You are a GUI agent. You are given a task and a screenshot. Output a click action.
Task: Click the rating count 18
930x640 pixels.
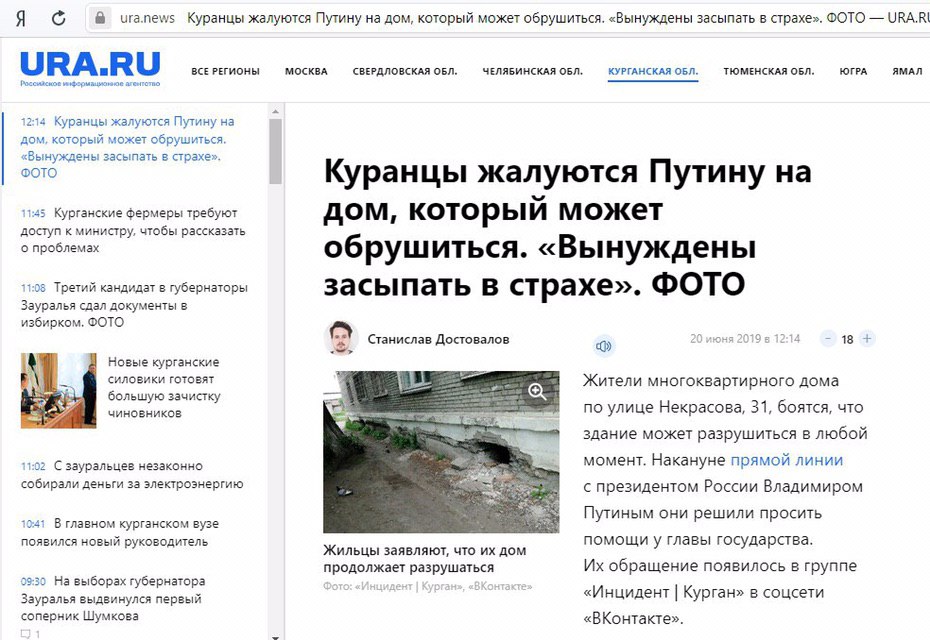pos(847,339)
